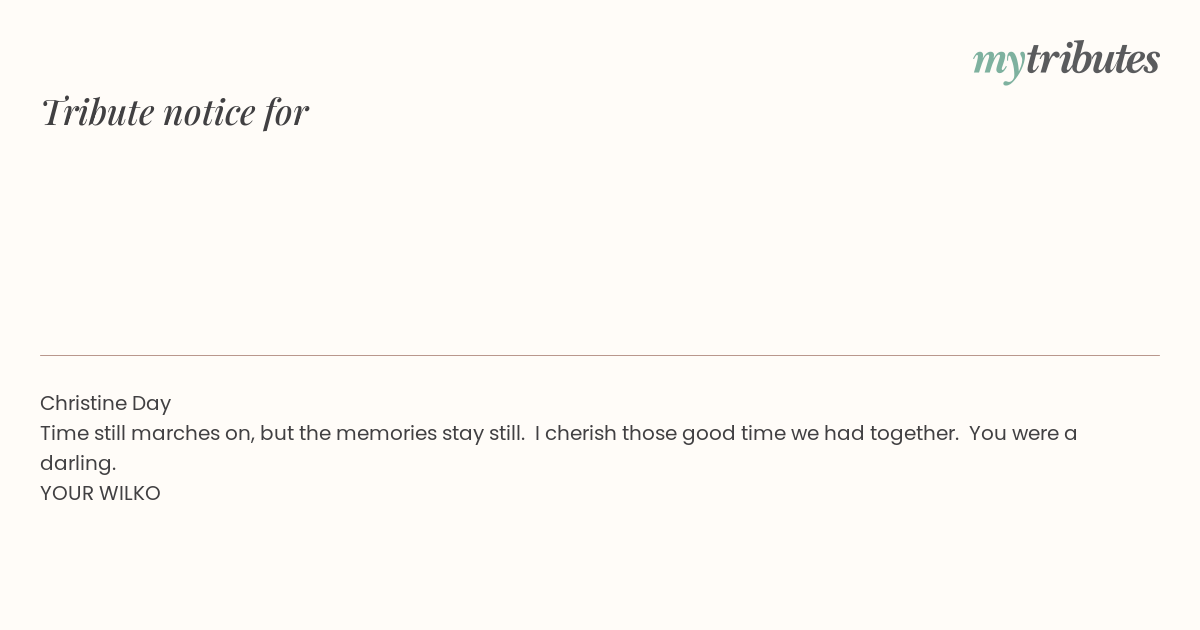
Task: Click the word "YOUR" in the signature
Action: click(63, 494)
